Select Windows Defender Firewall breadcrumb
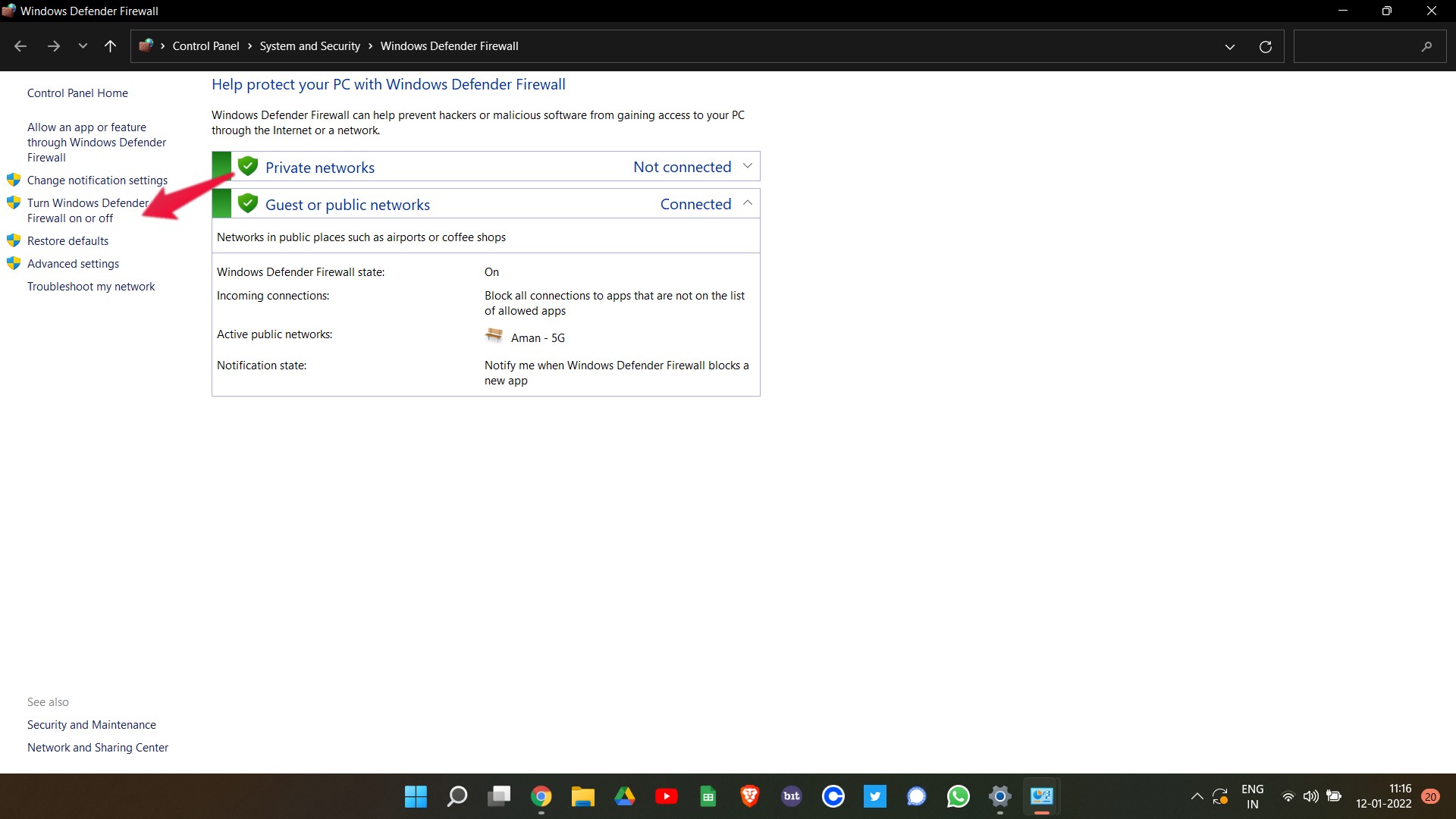Viewport: 1456px width, 819px height. pyautogui.click(x=449, y=46)
